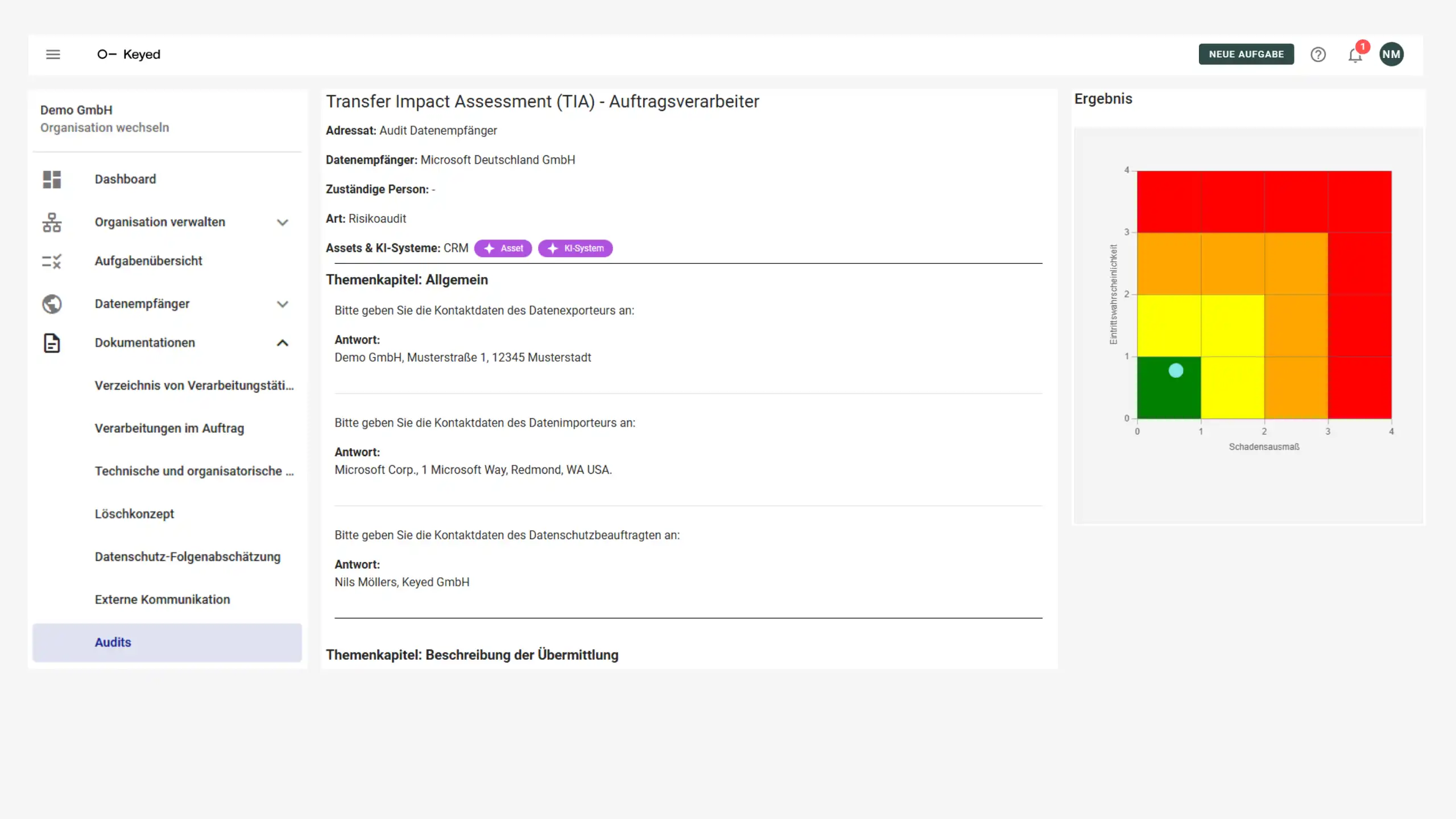Expand Organisation verwalten chevron
The width and height of the screenshot is (1456, 819).
tap(283, 222)
